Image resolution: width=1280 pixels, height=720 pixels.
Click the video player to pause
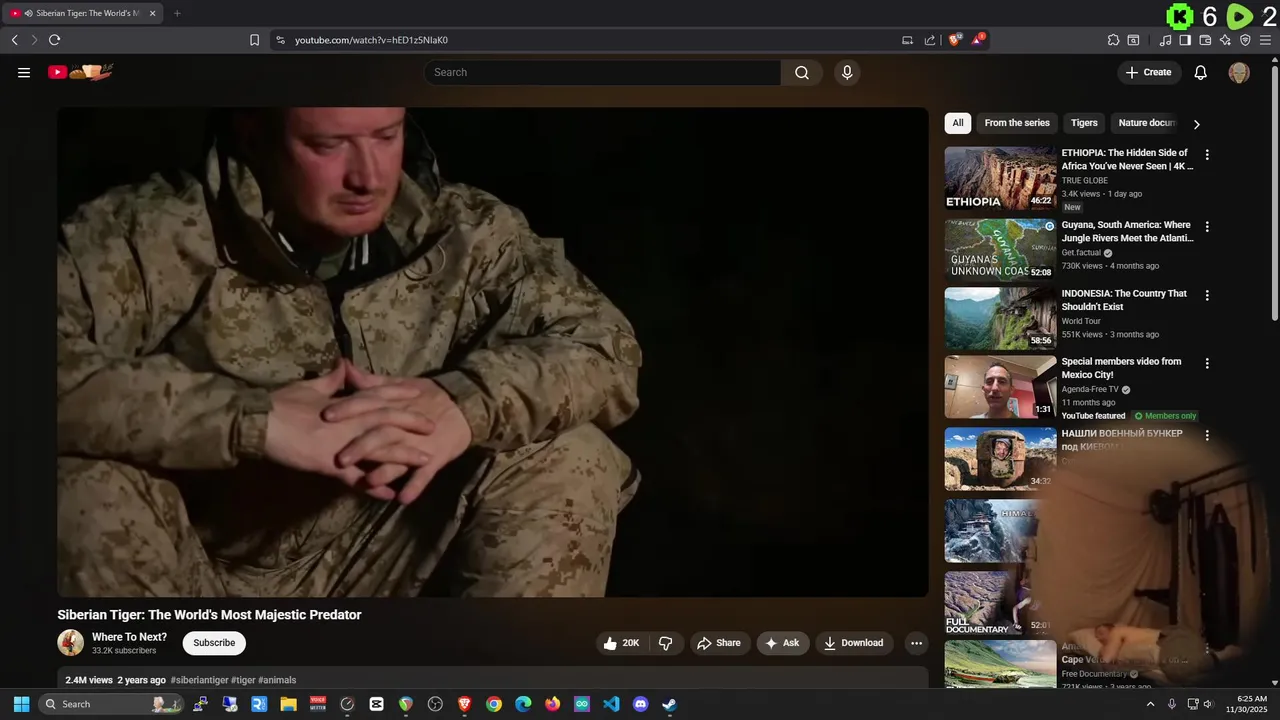click(x=492, y=352)
